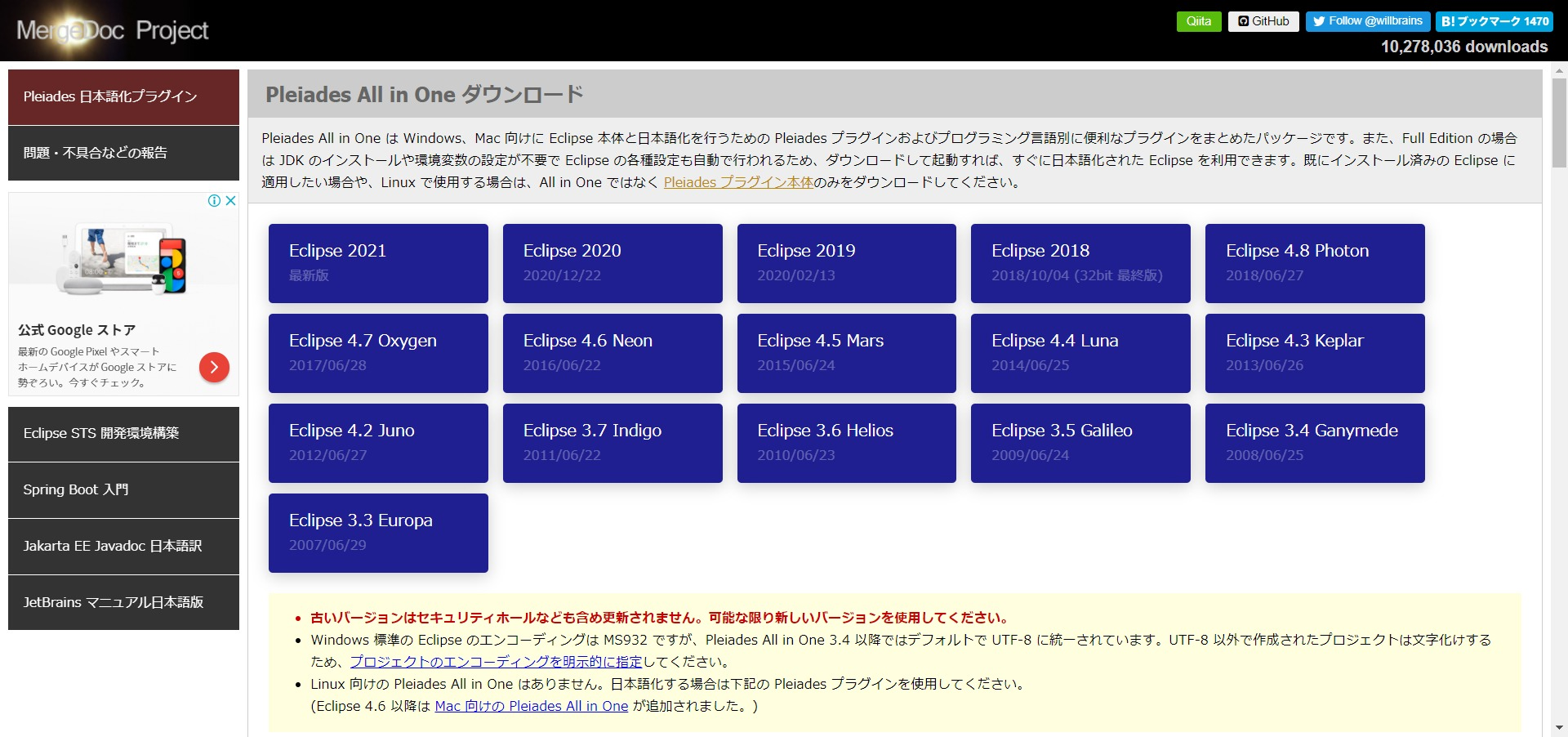This screenshot has height=737, width=1568.
Task: Select the Eclipse 4.5 Mars tile
Action: (x=846, y=353)
